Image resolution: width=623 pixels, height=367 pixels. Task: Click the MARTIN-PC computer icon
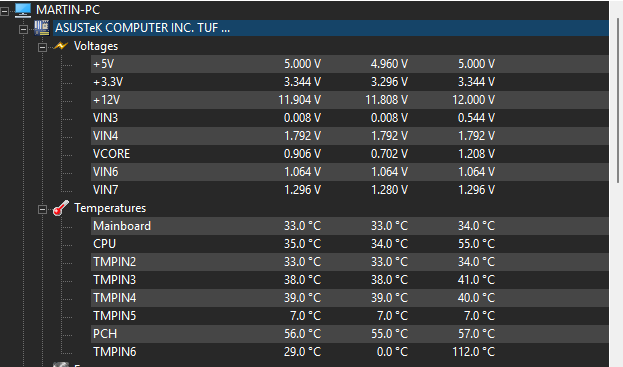pyautogui.click(x=23, y=10)
